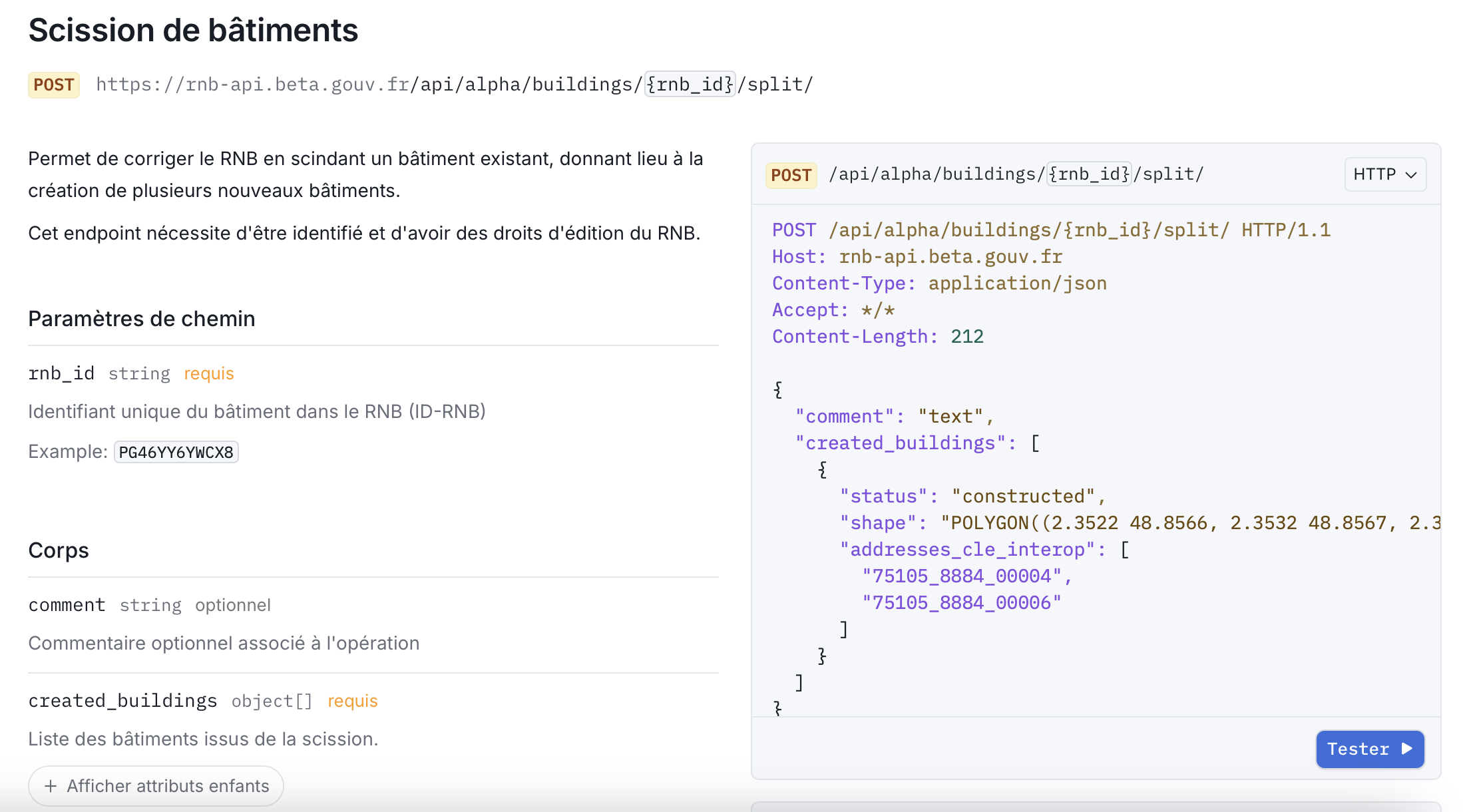1463x812 pixels.
Task: Click the play triangle icon in Tester
Action: (x=1406, y=749)
